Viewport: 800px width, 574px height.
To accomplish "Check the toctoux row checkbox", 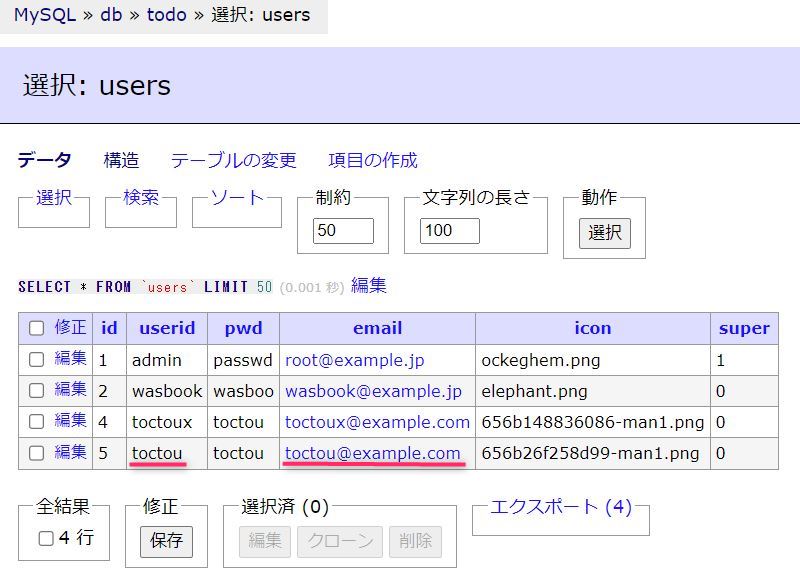I will click(x=36, y=422).
